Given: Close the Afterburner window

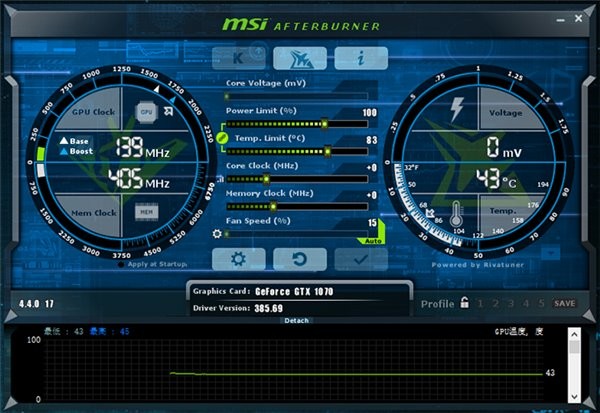Looking at the screenshot, I should (579, 18).
